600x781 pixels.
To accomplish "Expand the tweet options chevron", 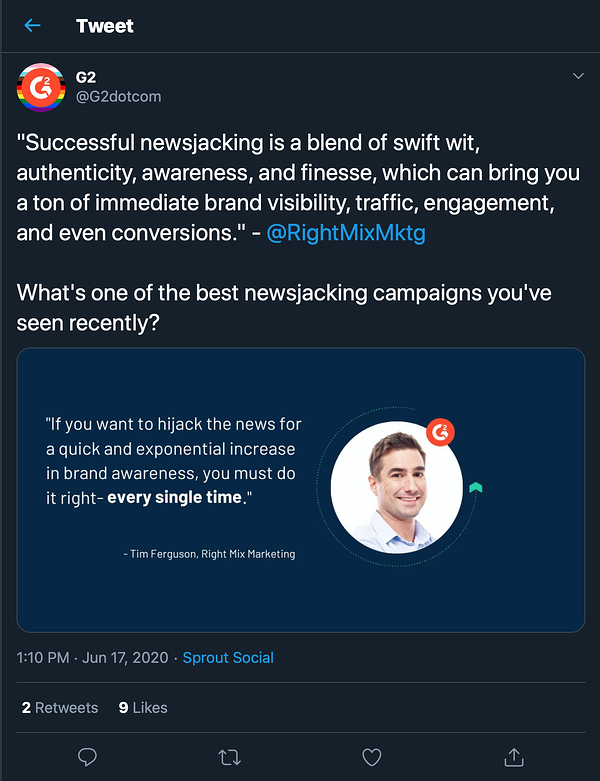I will [578, 76].
